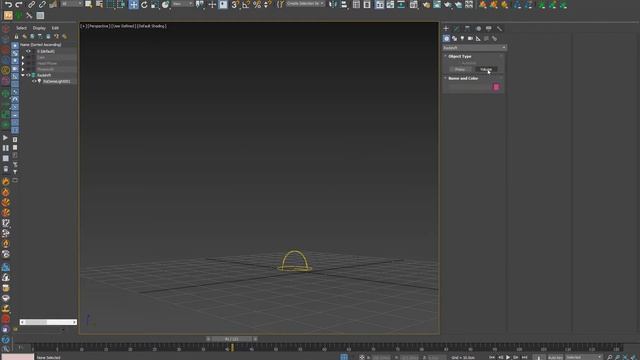Collapse the Object Type rollout

460,56
